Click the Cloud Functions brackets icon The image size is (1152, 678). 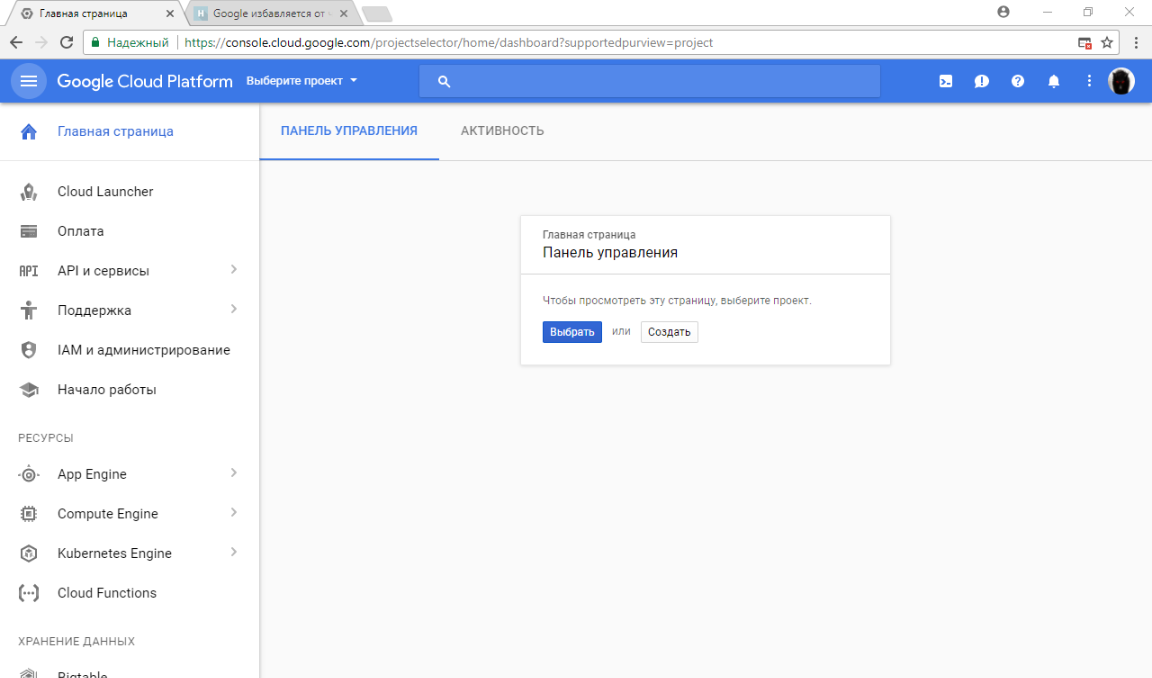pos(29,594)
